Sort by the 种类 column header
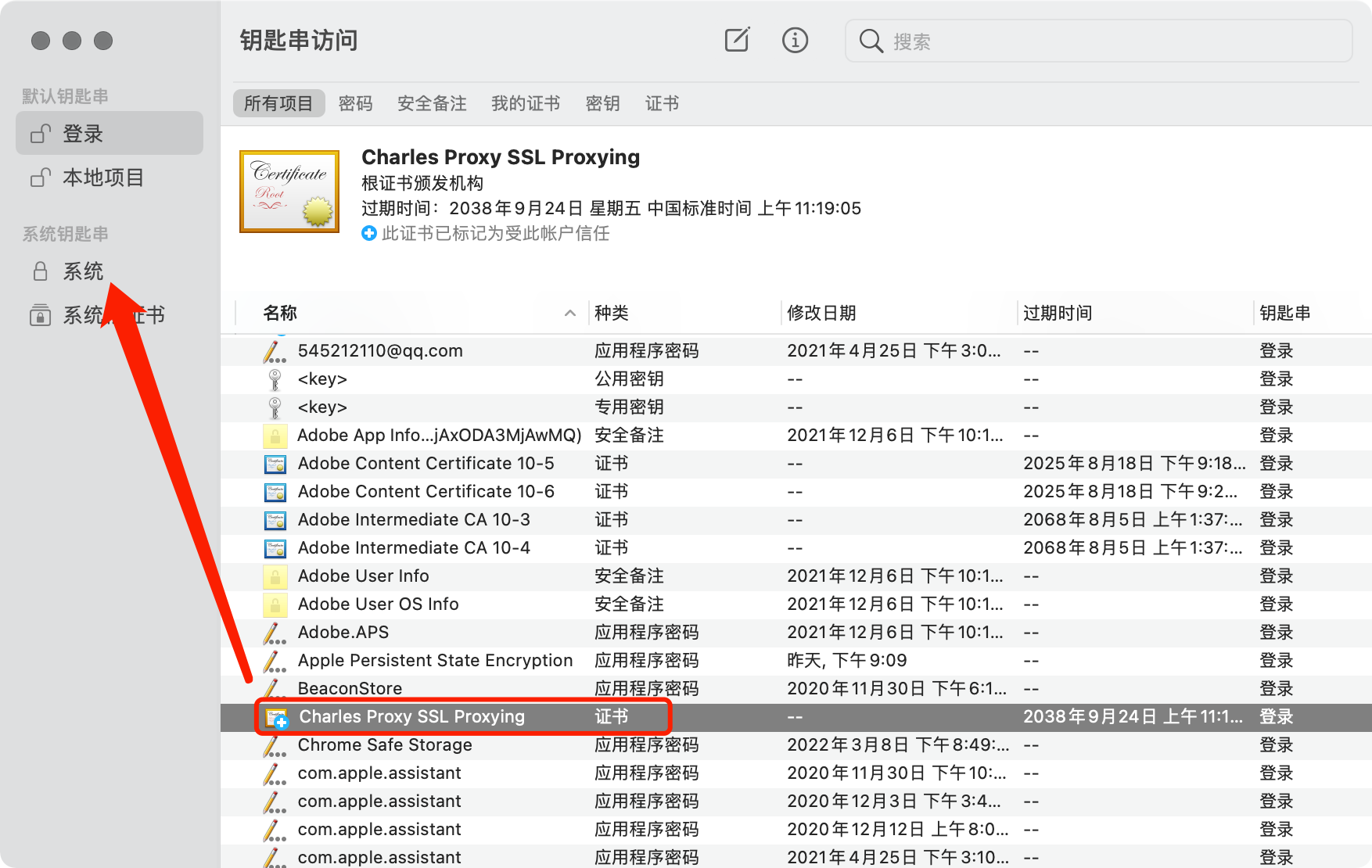 coord(612,313)
